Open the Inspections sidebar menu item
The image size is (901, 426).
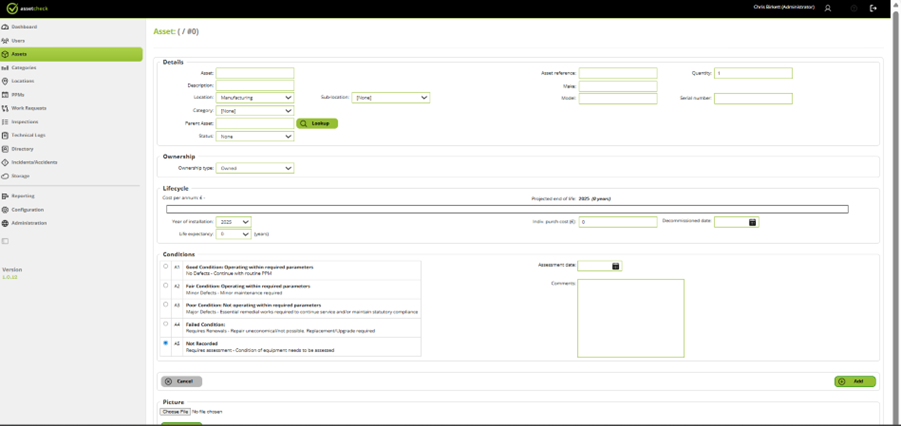point(24,122)
